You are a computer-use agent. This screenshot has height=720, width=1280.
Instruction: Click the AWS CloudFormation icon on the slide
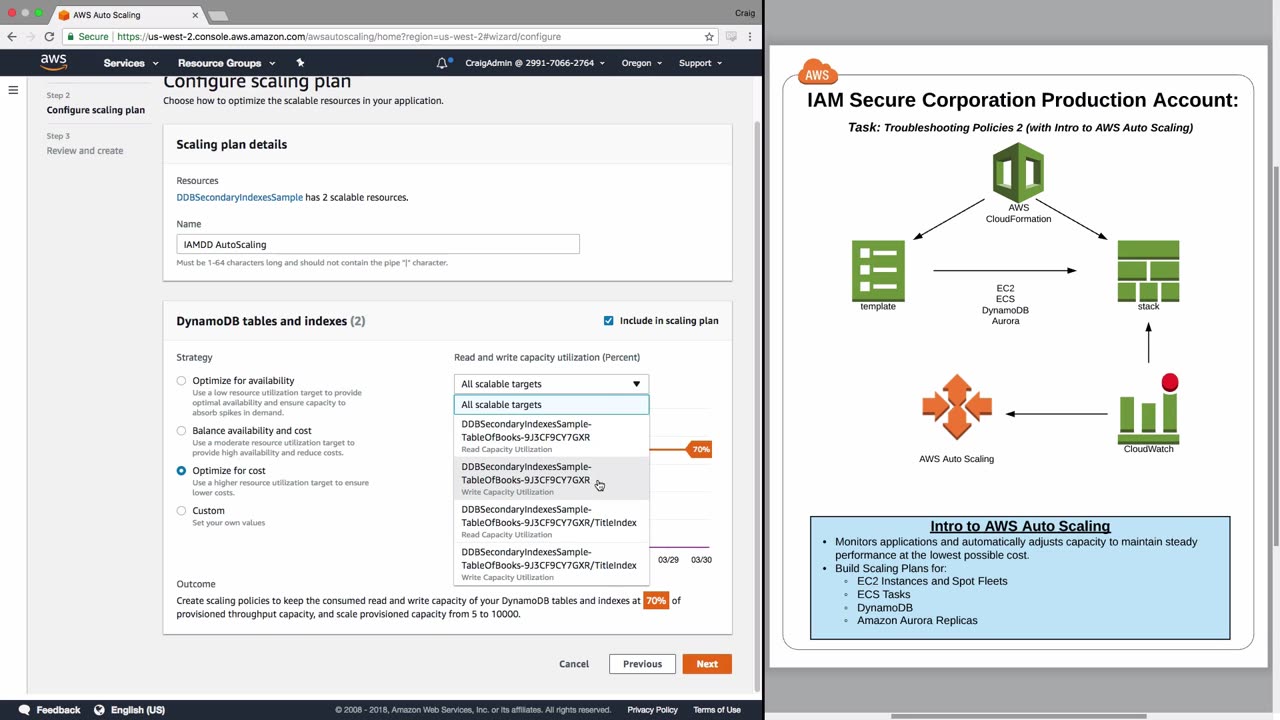(1018, 172)
